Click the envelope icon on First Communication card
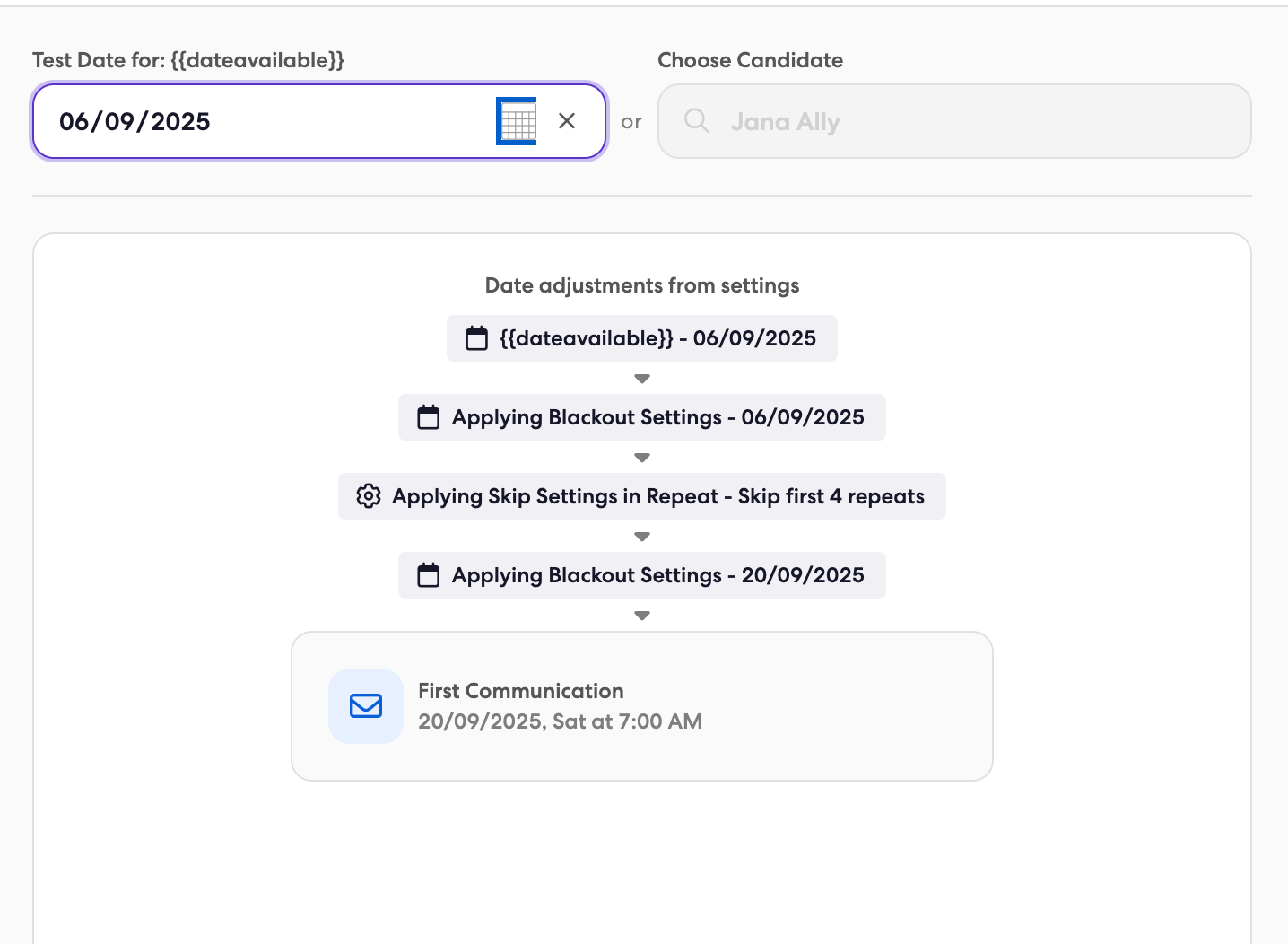1288x944 pixels. pos(365,706)
